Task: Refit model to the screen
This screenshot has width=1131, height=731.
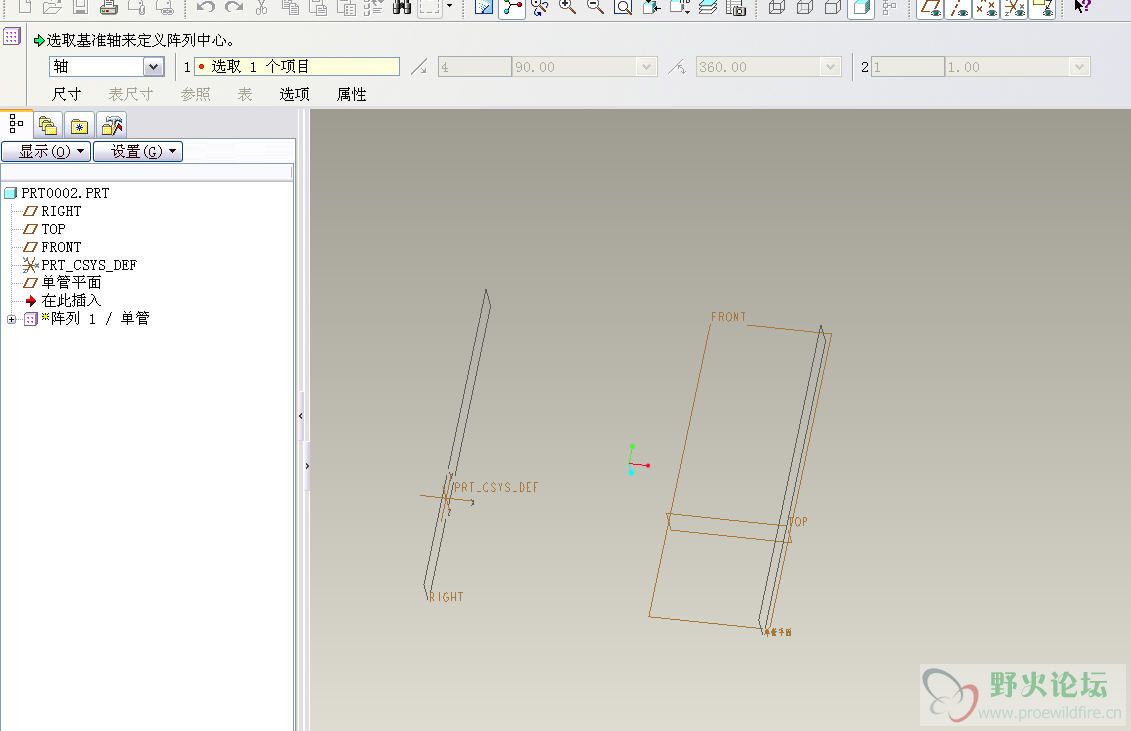Action: coord(623,6)
